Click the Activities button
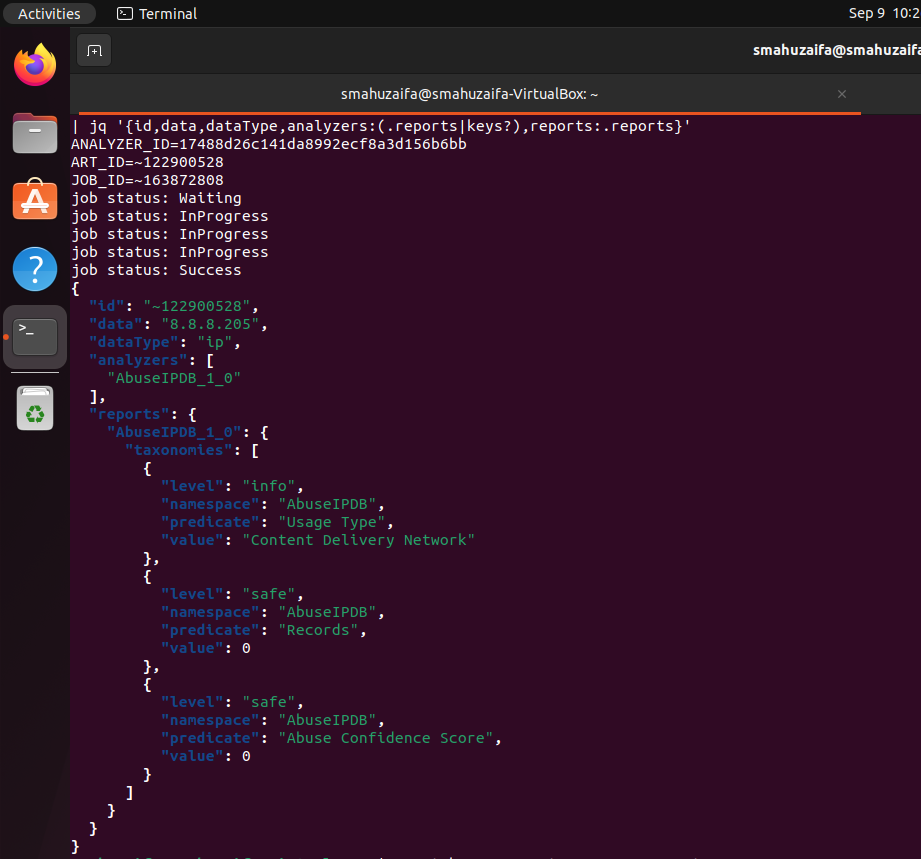This screenshot has height=859, width=921. (49, 14)
